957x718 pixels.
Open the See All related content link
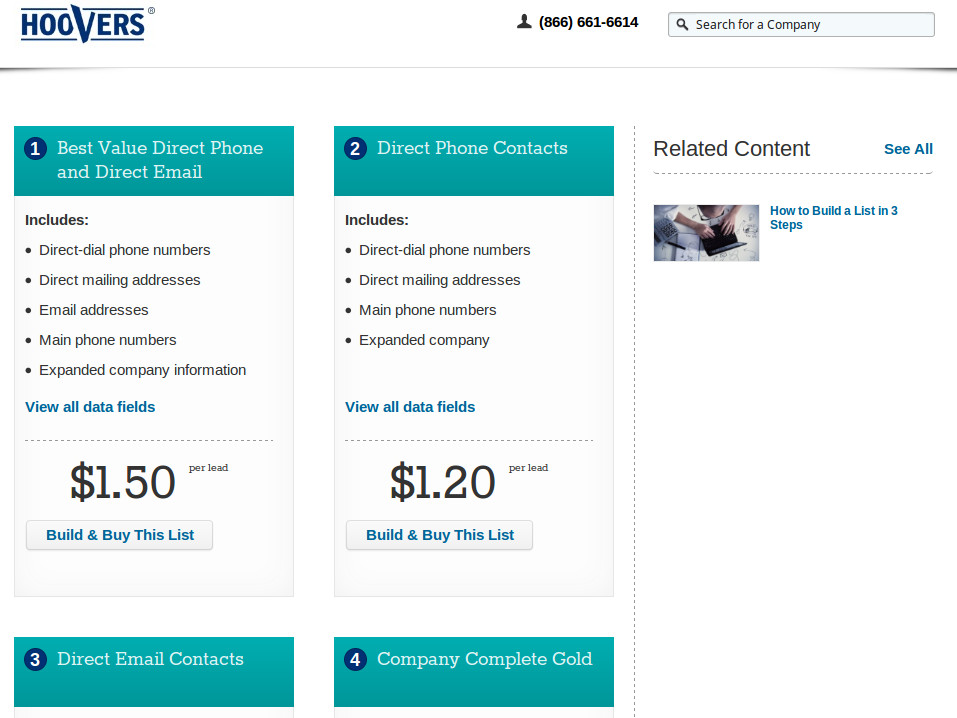tap(908, 148)
